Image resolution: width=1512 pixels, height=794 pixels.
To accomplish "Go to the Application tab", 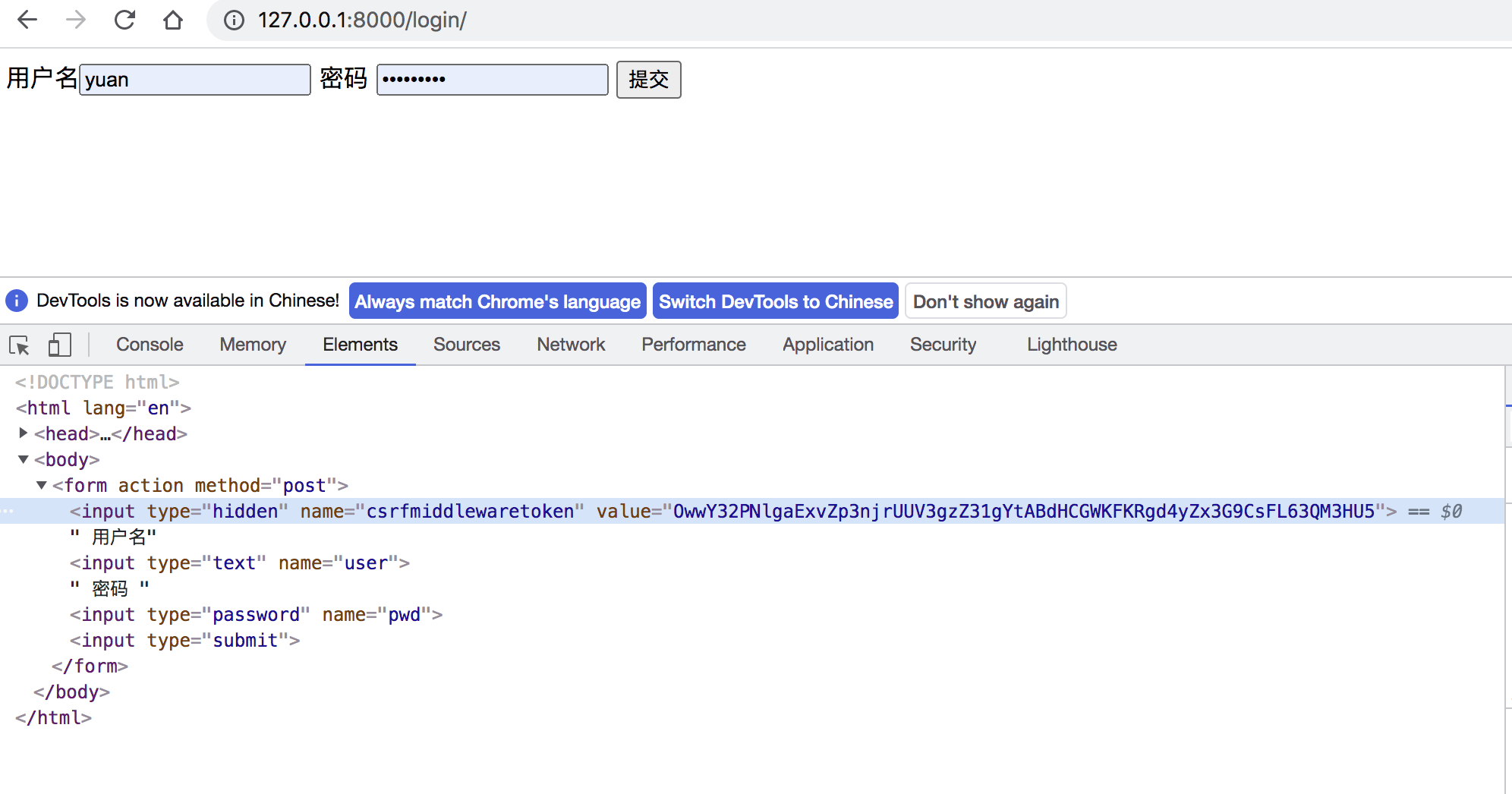I will click(x=828, y=345).
